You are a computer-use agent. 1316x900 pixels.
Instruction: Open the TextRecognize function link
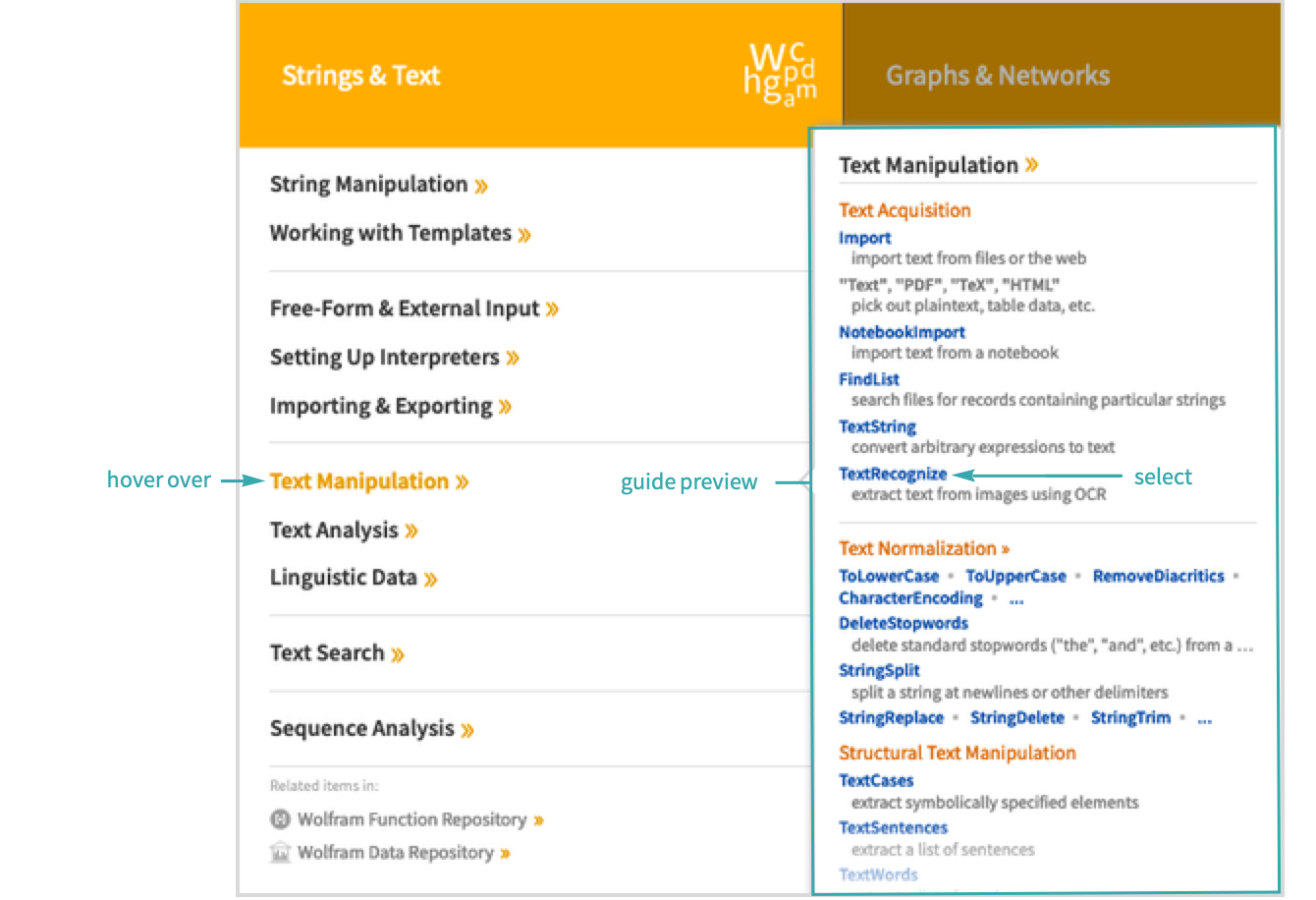point(893,474)
